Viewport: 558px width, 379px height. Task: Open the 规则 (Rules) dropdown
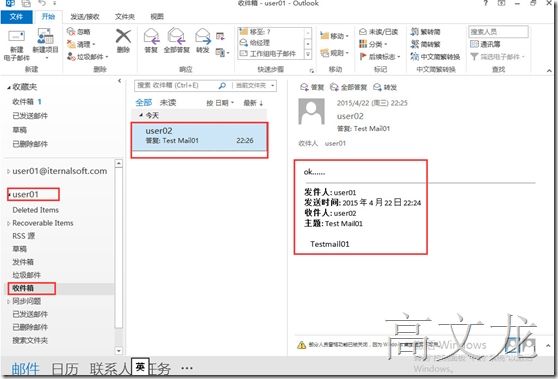335,53
